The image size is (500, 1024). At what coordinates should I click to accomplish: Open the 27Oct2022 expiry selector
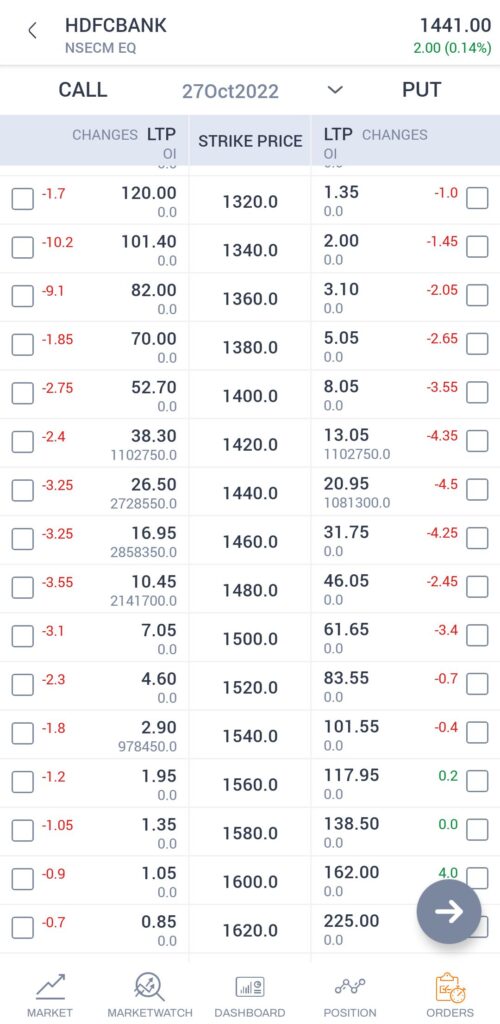(230, 91)
